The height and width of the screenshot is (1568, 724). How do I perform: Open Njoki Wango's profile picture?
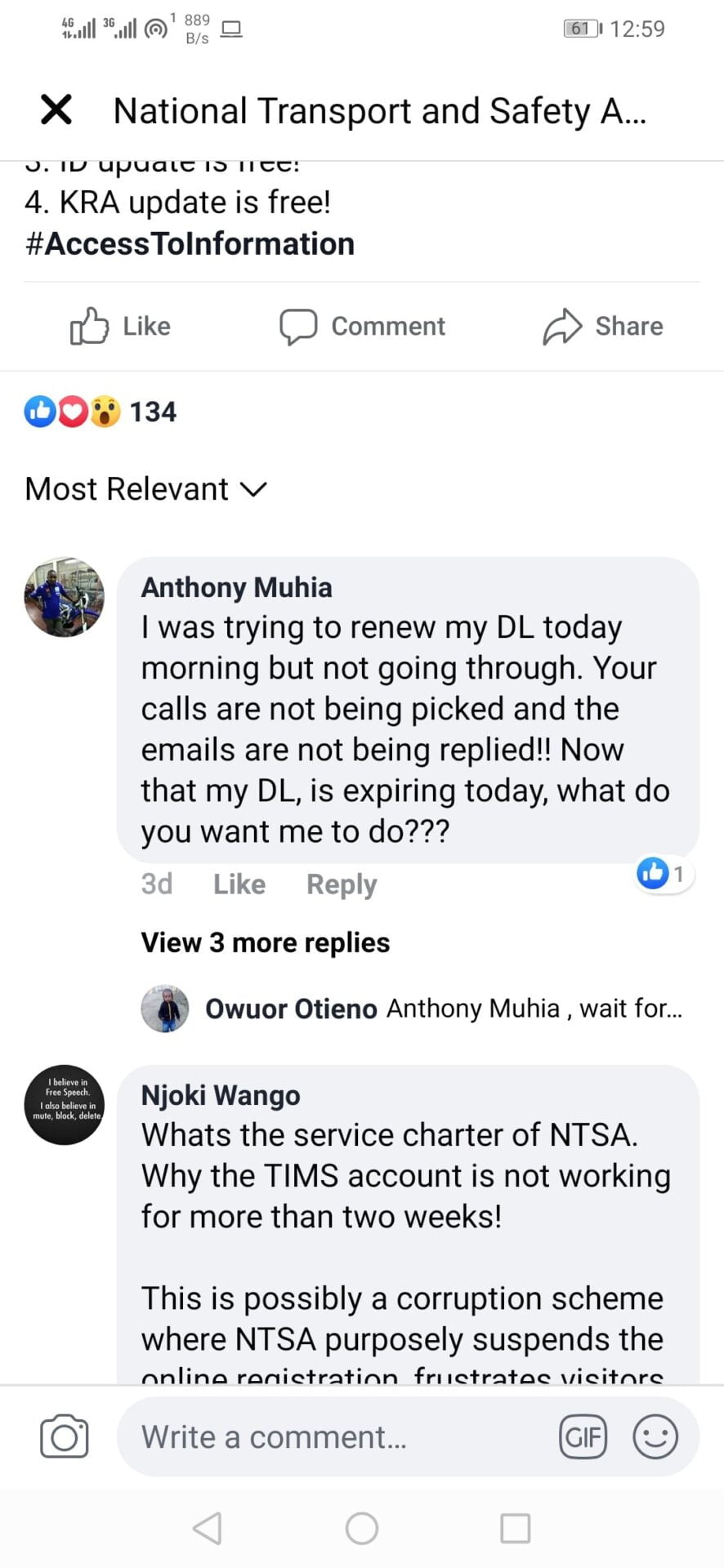(x=65, y=1105)
